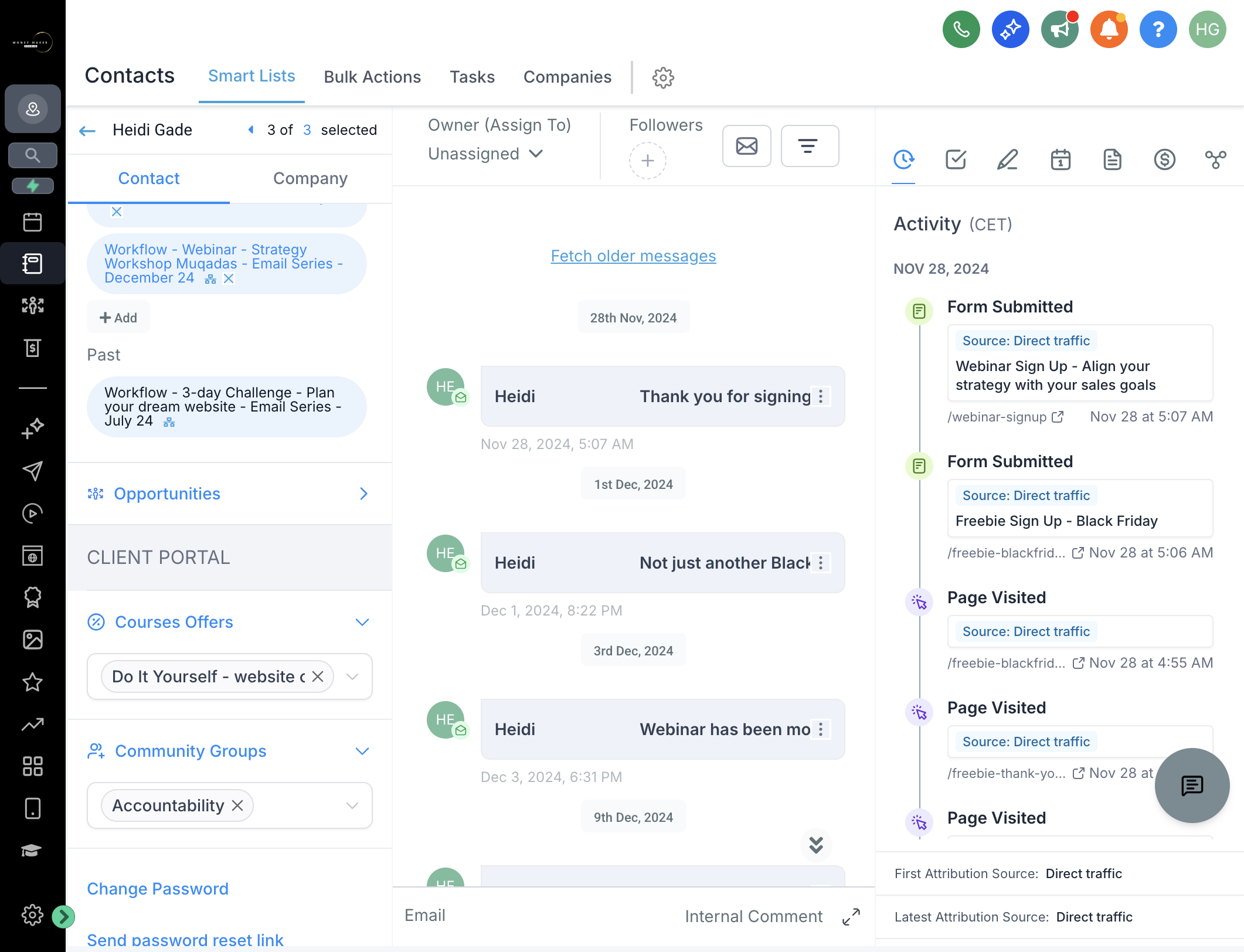Screen dimensions: 1244x952
Task: Open the megaphone announcements icon
Action: click(x=1059, y=29)
